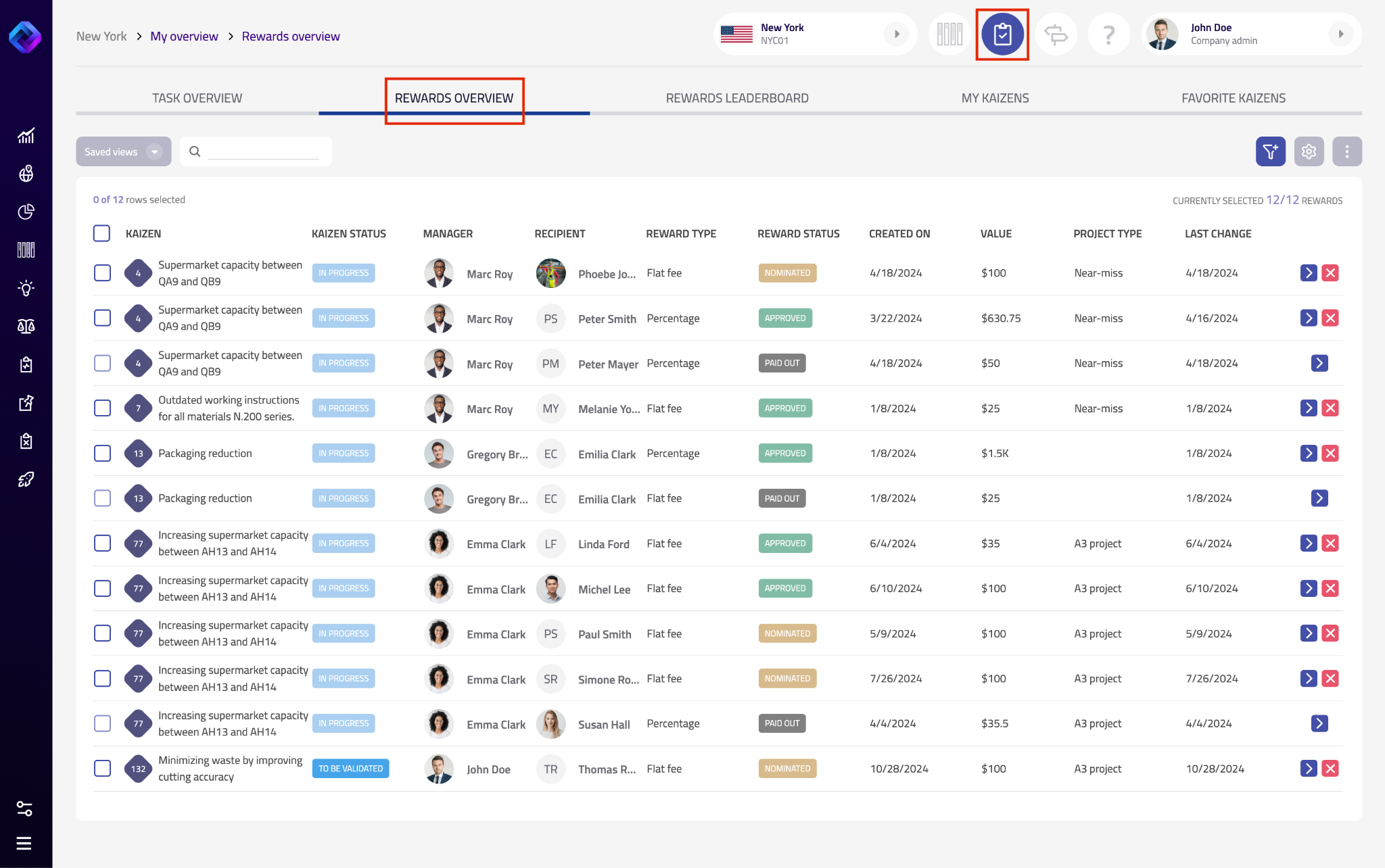Open table settings gear icon
The image size is (1385, 868).
(1309, 151)
